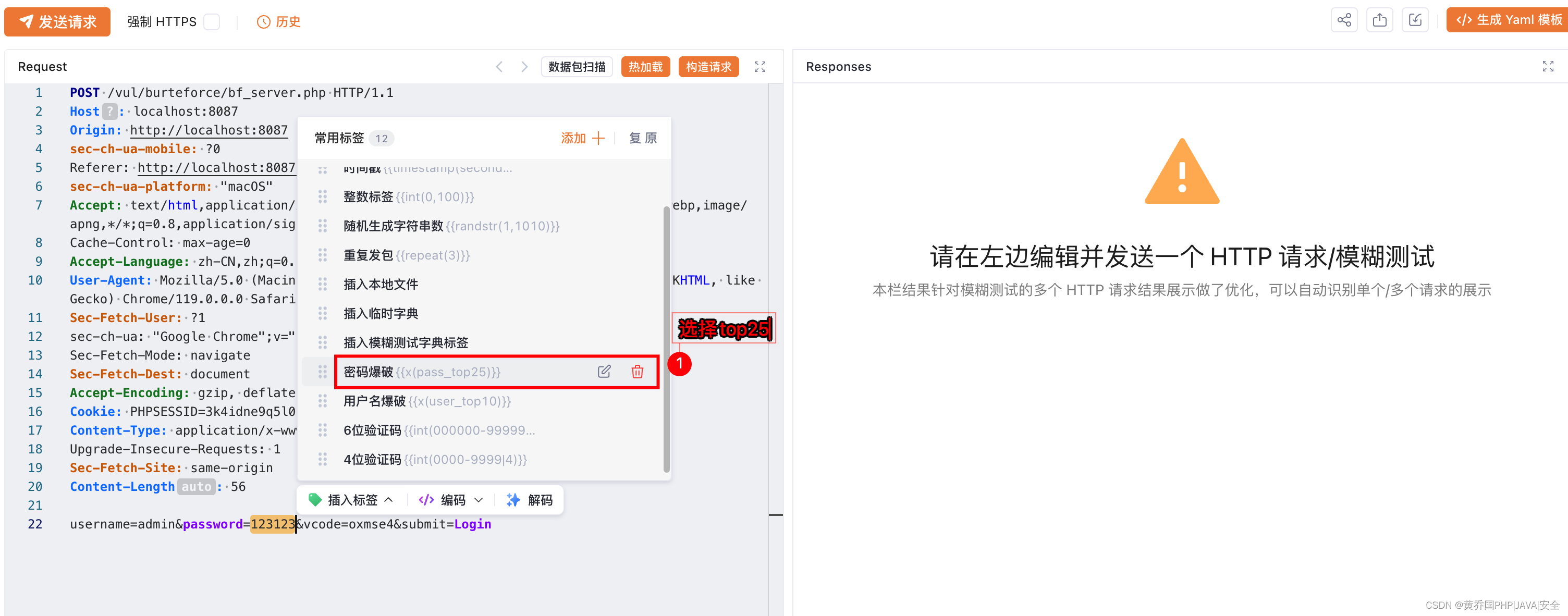The height and width of the screenshot is (616, 1568).
Task: Click line number 22 in the gutter
Action: click(x=35, y=524)
